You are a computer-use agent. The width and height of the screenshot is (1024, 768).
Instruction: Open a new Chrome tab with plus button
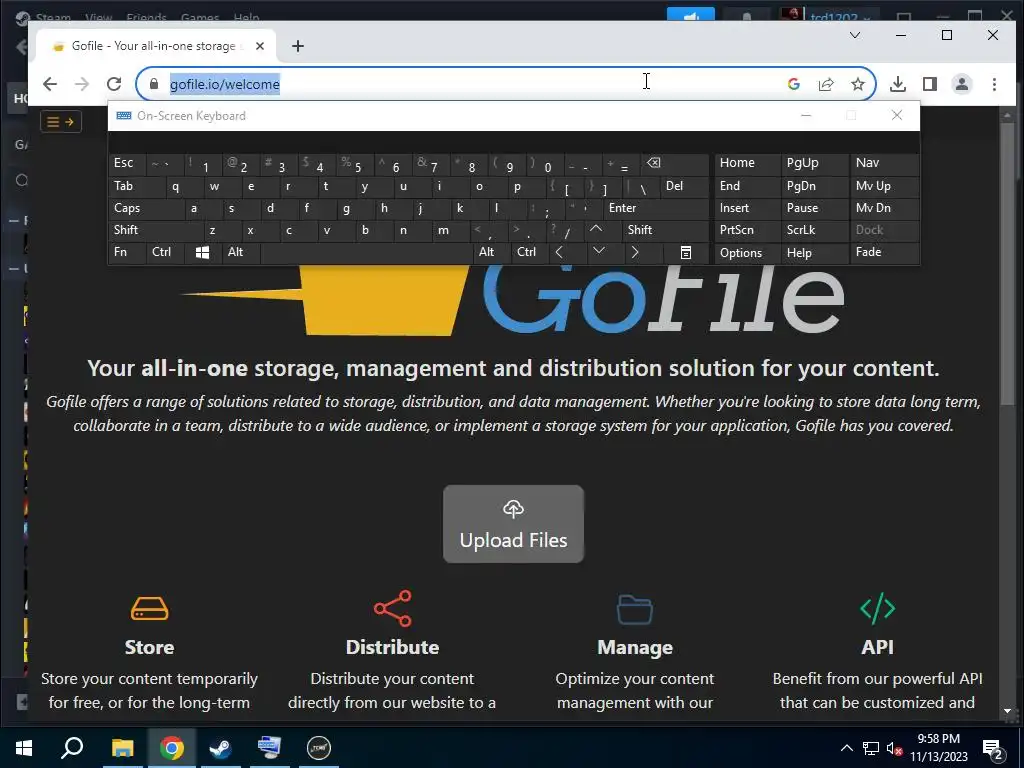(298, 46)
